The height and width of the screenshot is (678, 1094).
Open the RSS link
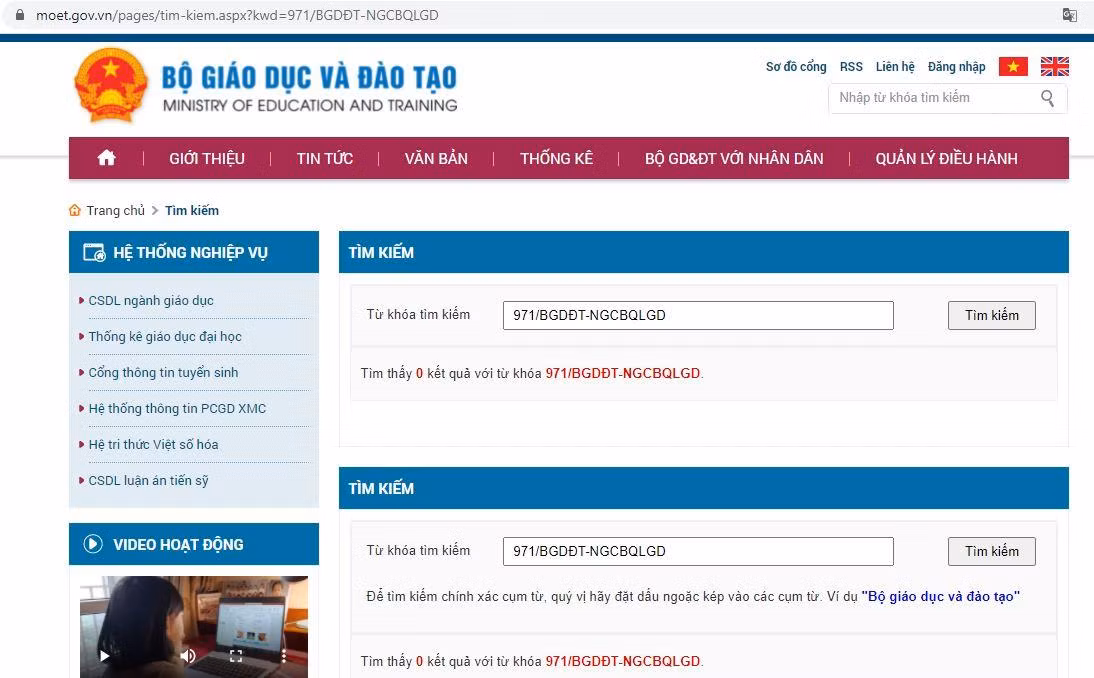(851, 67)
